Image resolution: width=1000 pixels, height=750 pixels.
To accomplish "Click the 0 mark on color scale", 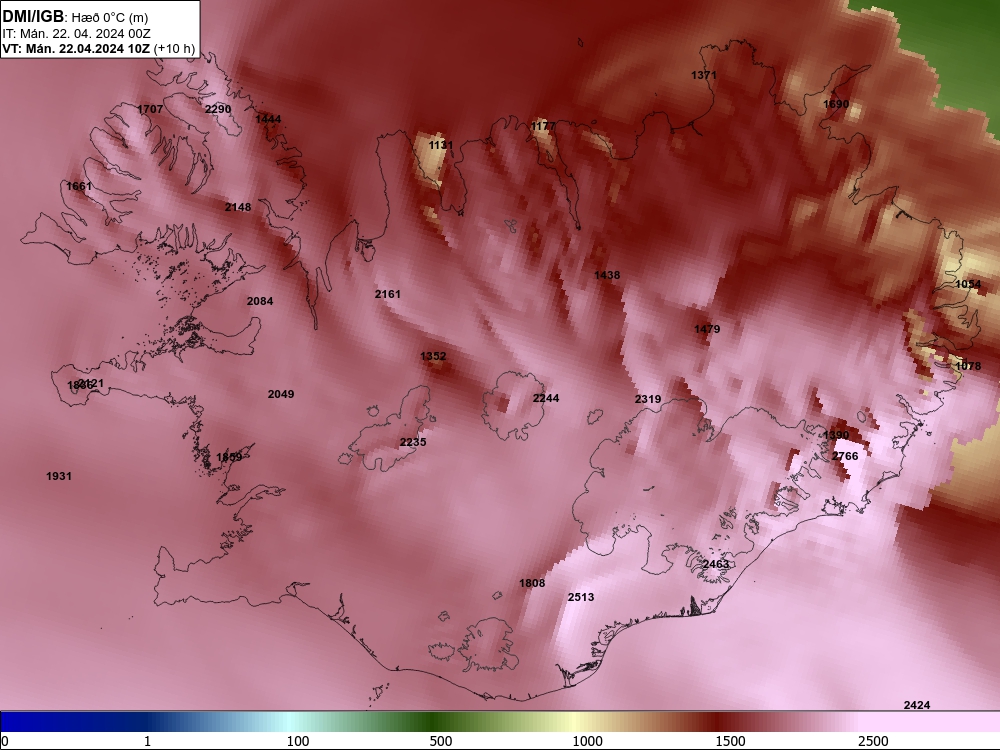I will pos(5,741).
